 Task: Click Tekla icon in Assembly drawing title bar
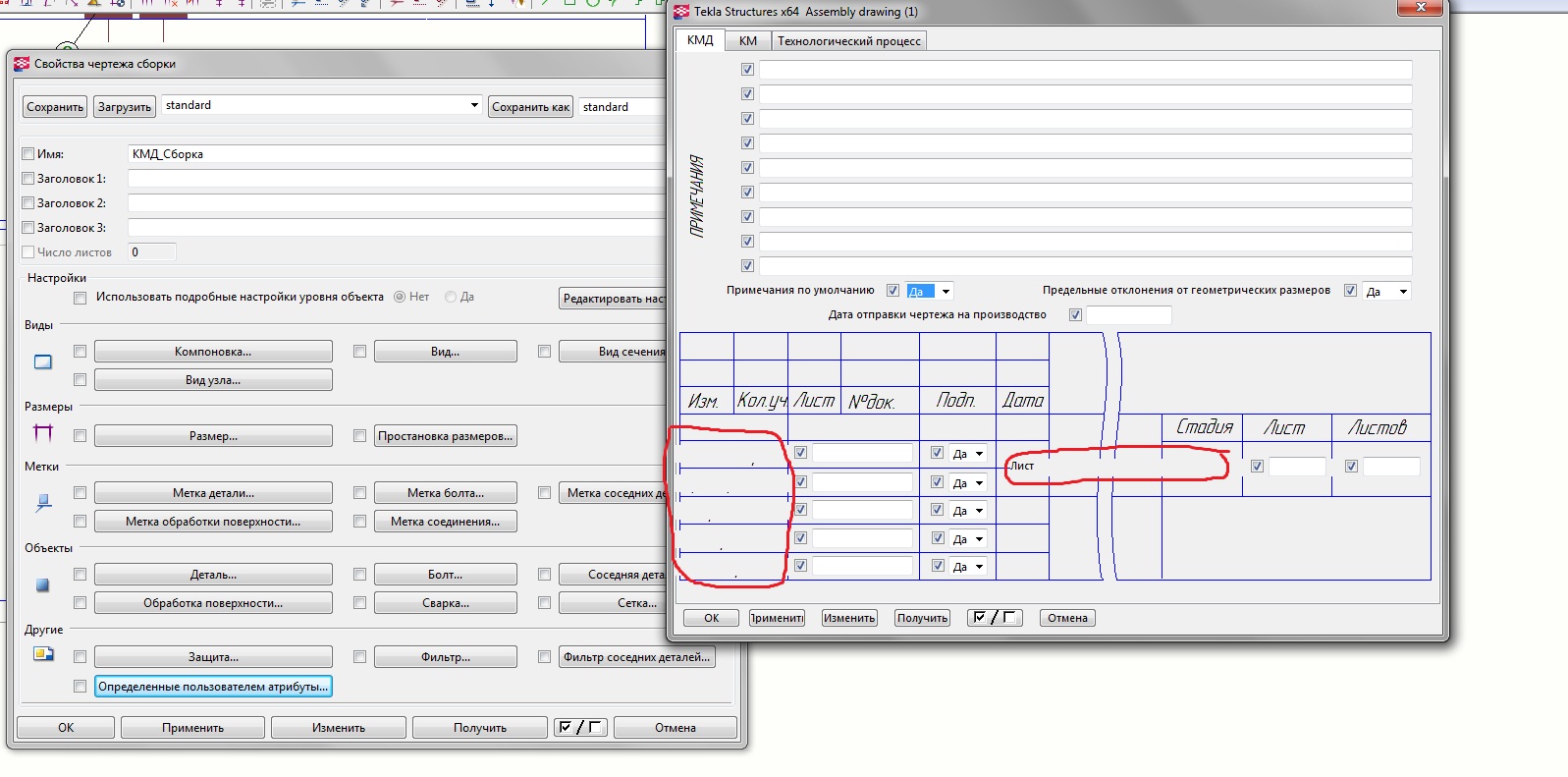click(x=681, y=12)
